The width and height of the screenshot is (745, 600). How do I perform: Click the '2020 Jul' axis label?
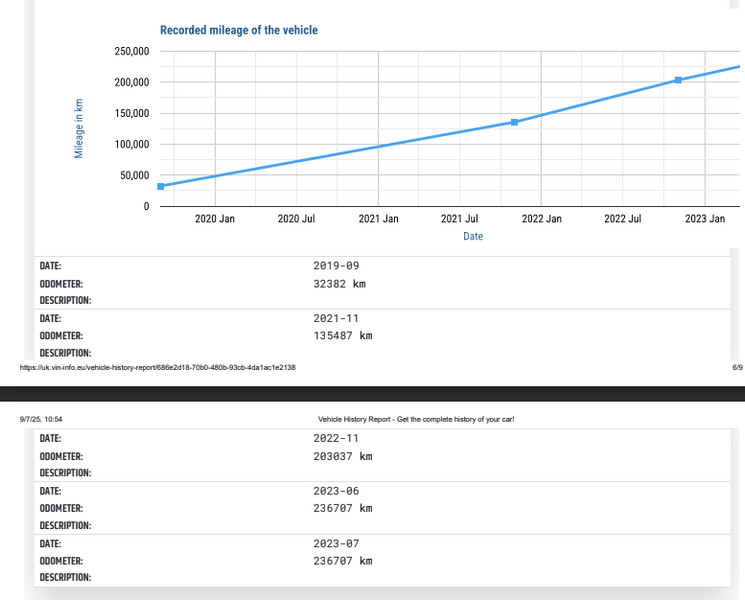(296, 219)
